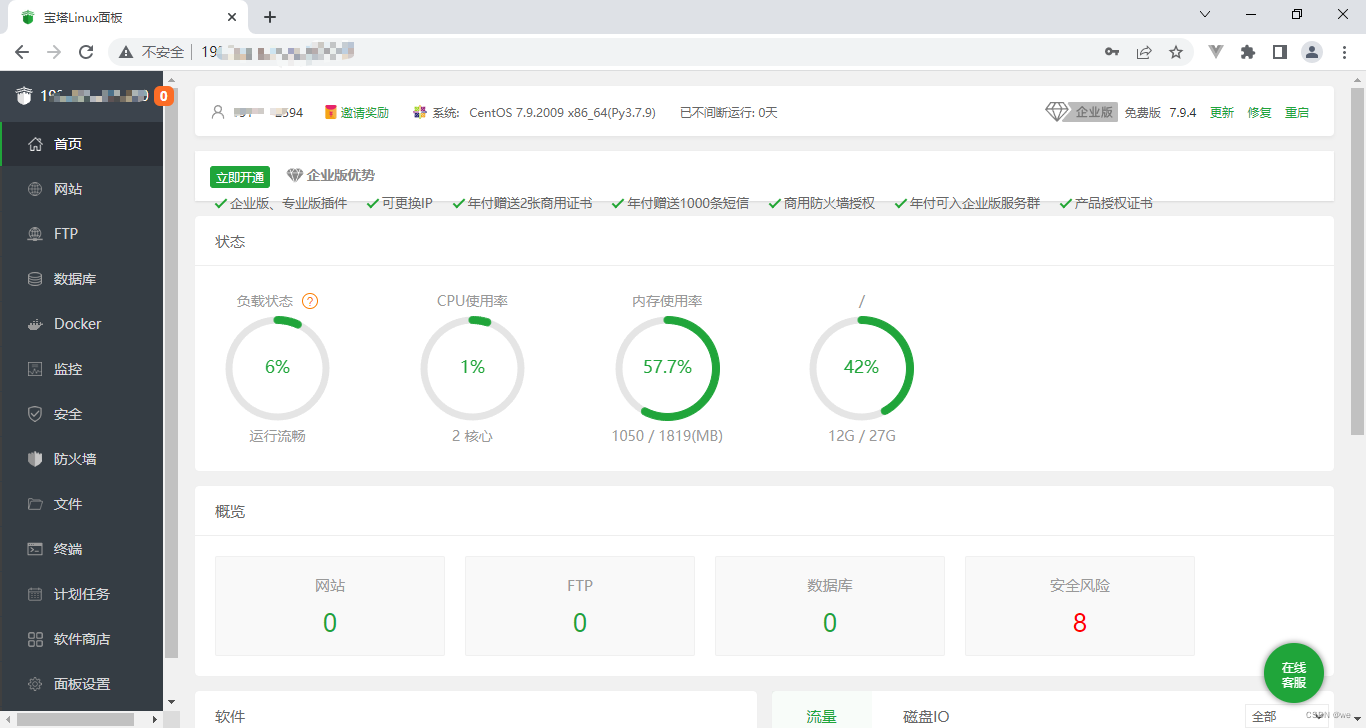Click the Docker whale icon in sidebar
Viewport: 1366px width, 728px height.
[x=35, y=324]
